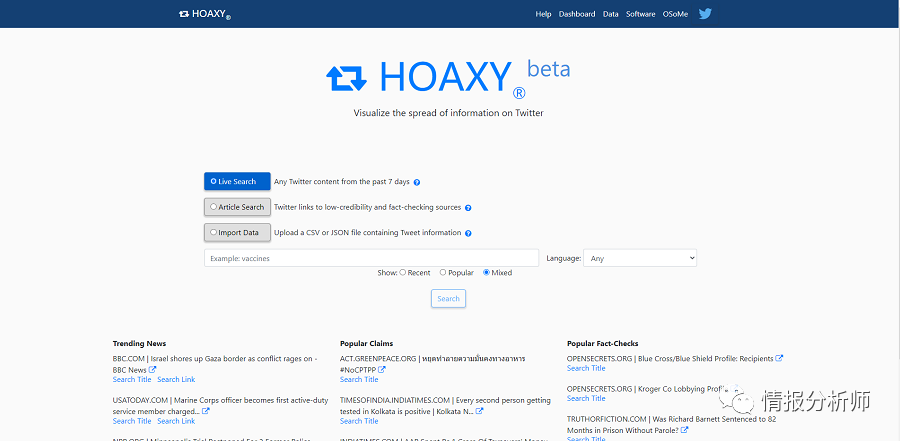Open the Help menu item

[543, 14]
